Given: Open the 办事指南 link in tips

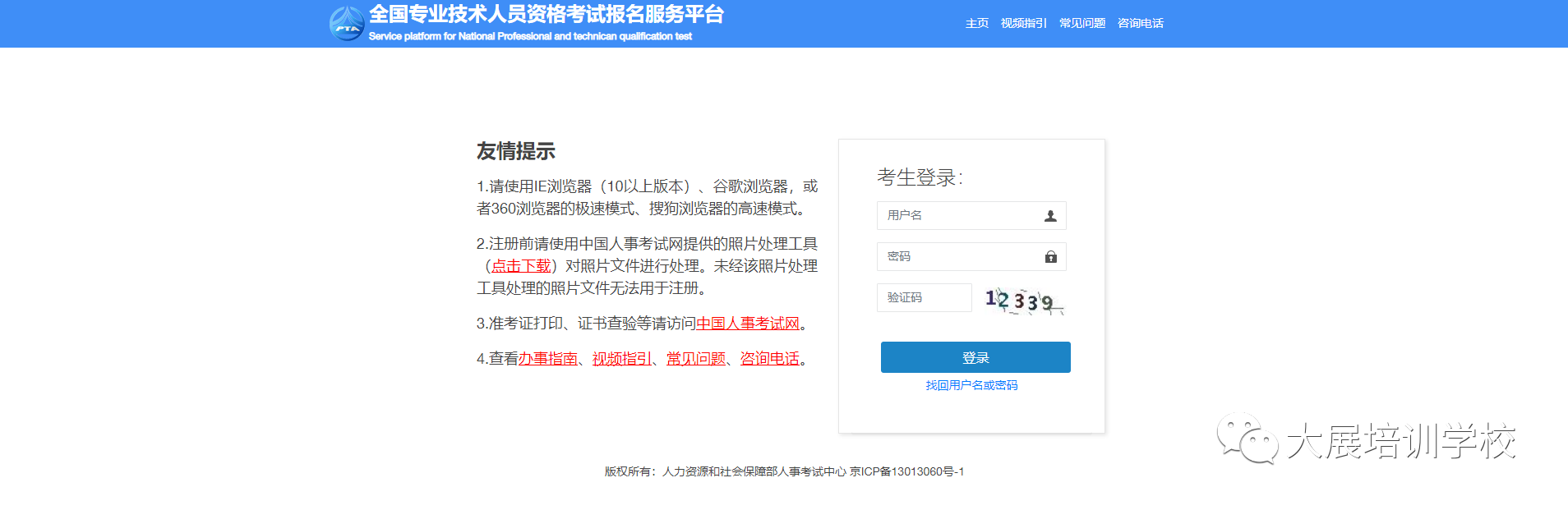Looking at the screenshot, I should [x=547, y=359].
